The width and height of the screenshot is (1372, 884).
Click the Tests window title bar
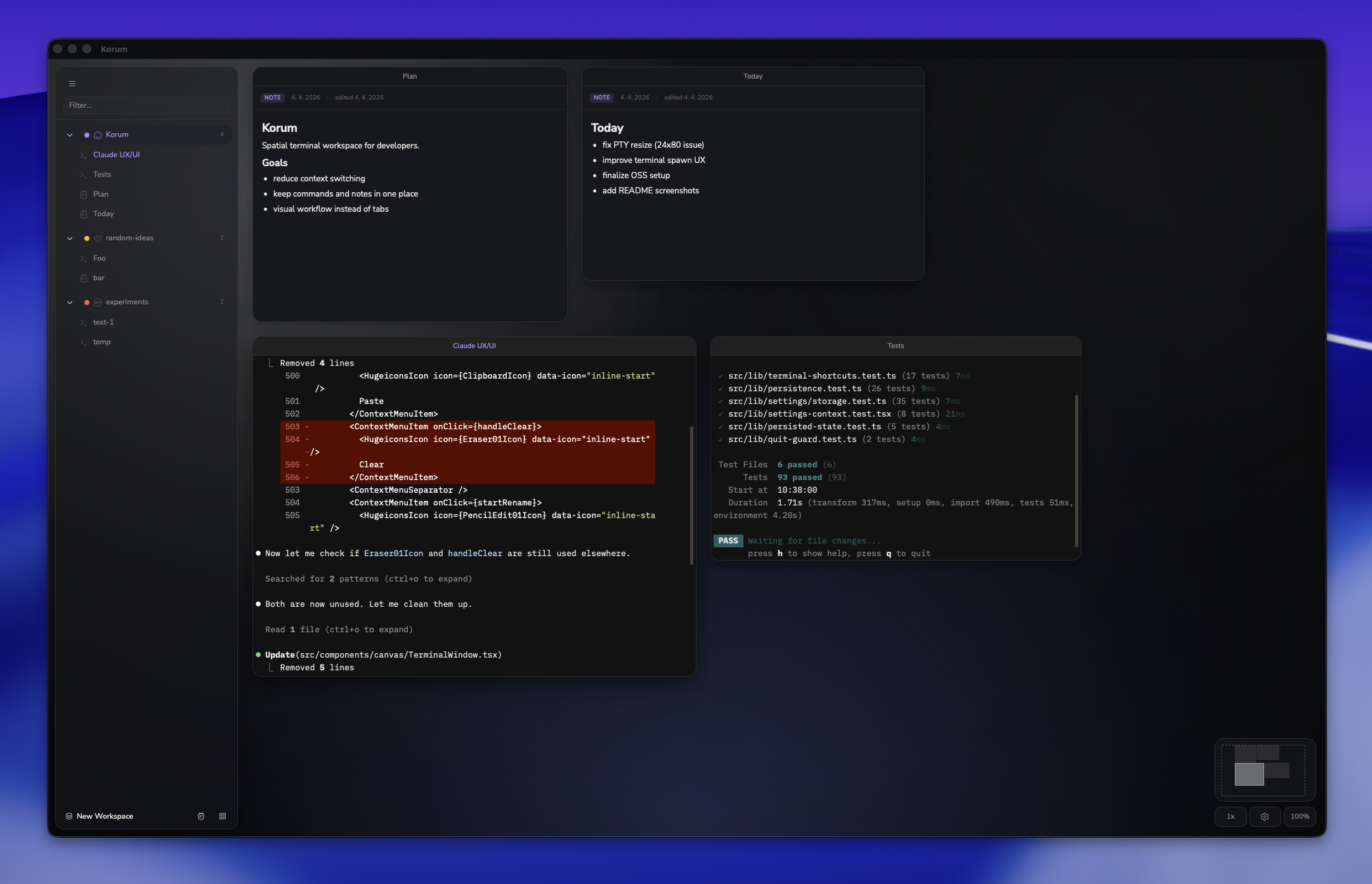(896, 346)
